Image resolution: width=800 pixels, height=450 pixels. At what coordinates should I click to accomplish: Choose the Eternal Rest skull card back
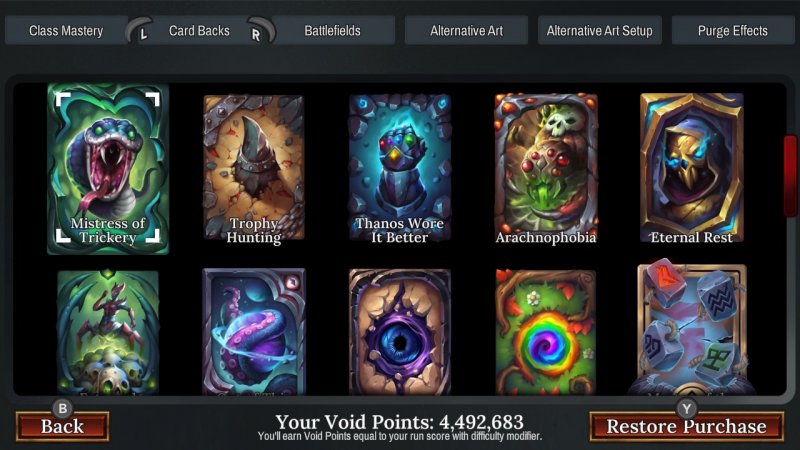click(x=691, y=168)
